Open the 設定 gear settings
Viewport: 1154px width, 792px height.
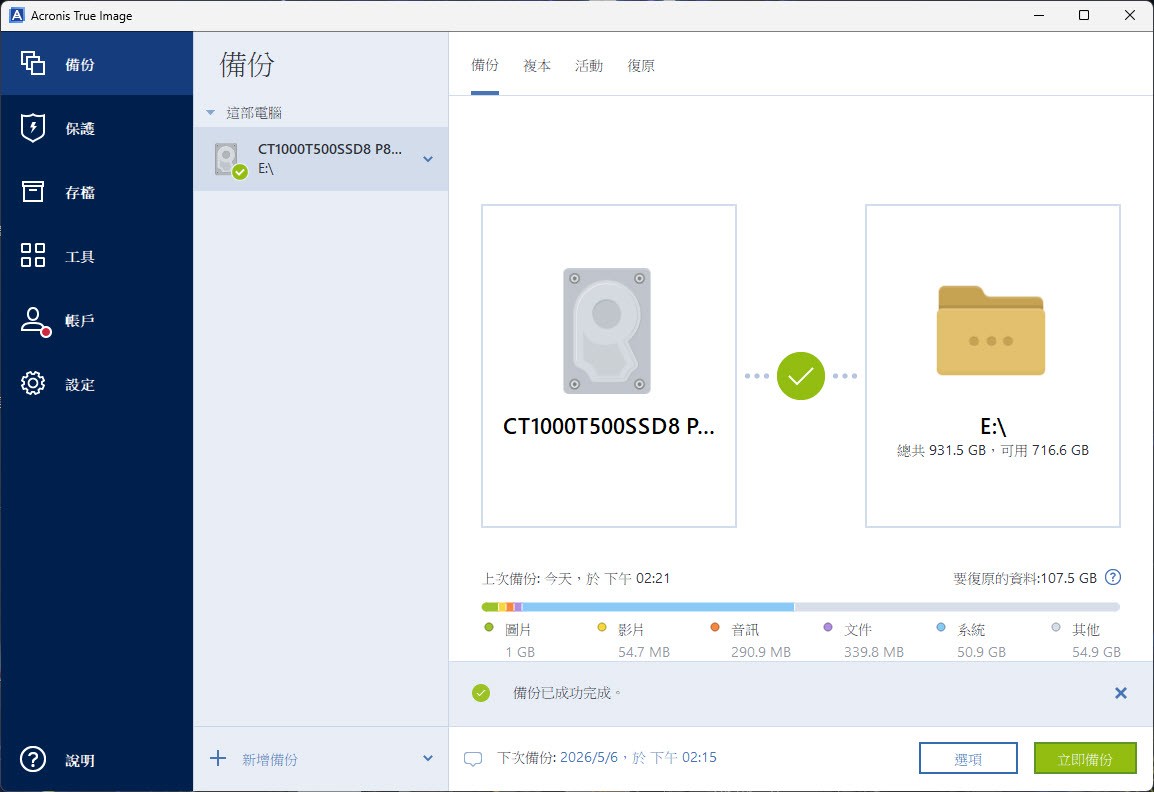(x=96, y=384)
